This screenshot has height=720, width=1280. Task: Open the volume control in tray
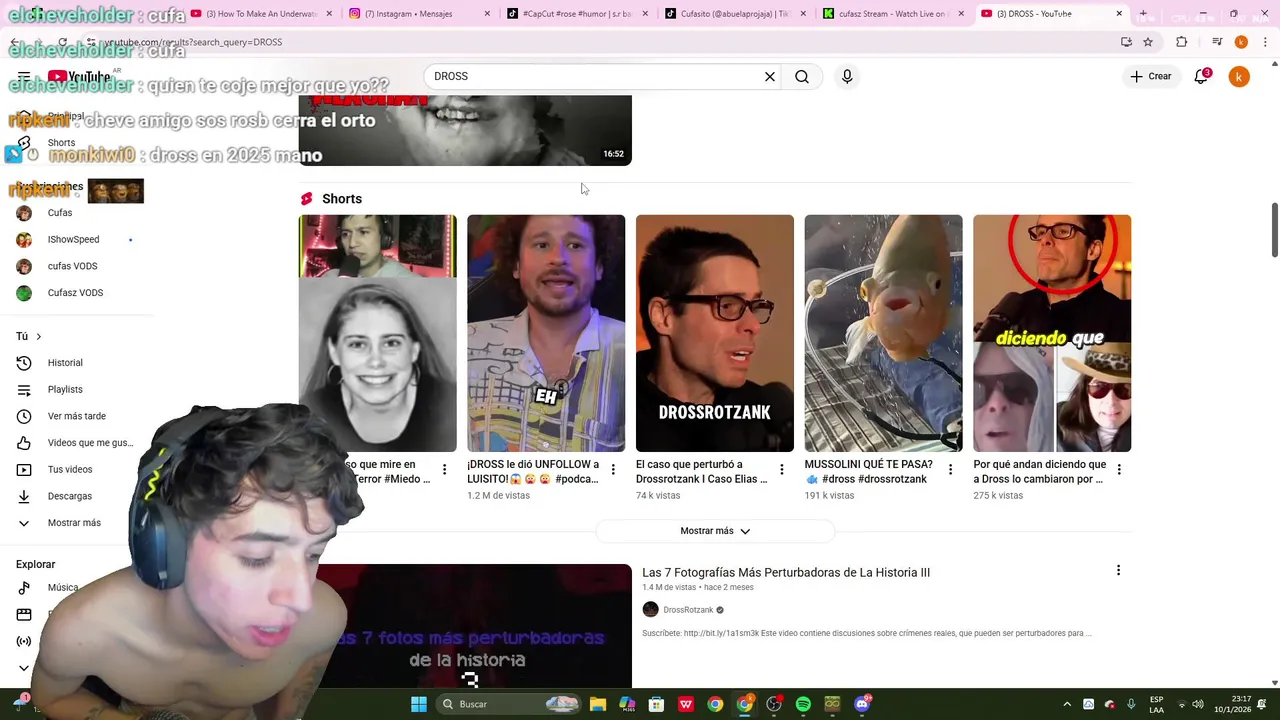point(1198,704)
